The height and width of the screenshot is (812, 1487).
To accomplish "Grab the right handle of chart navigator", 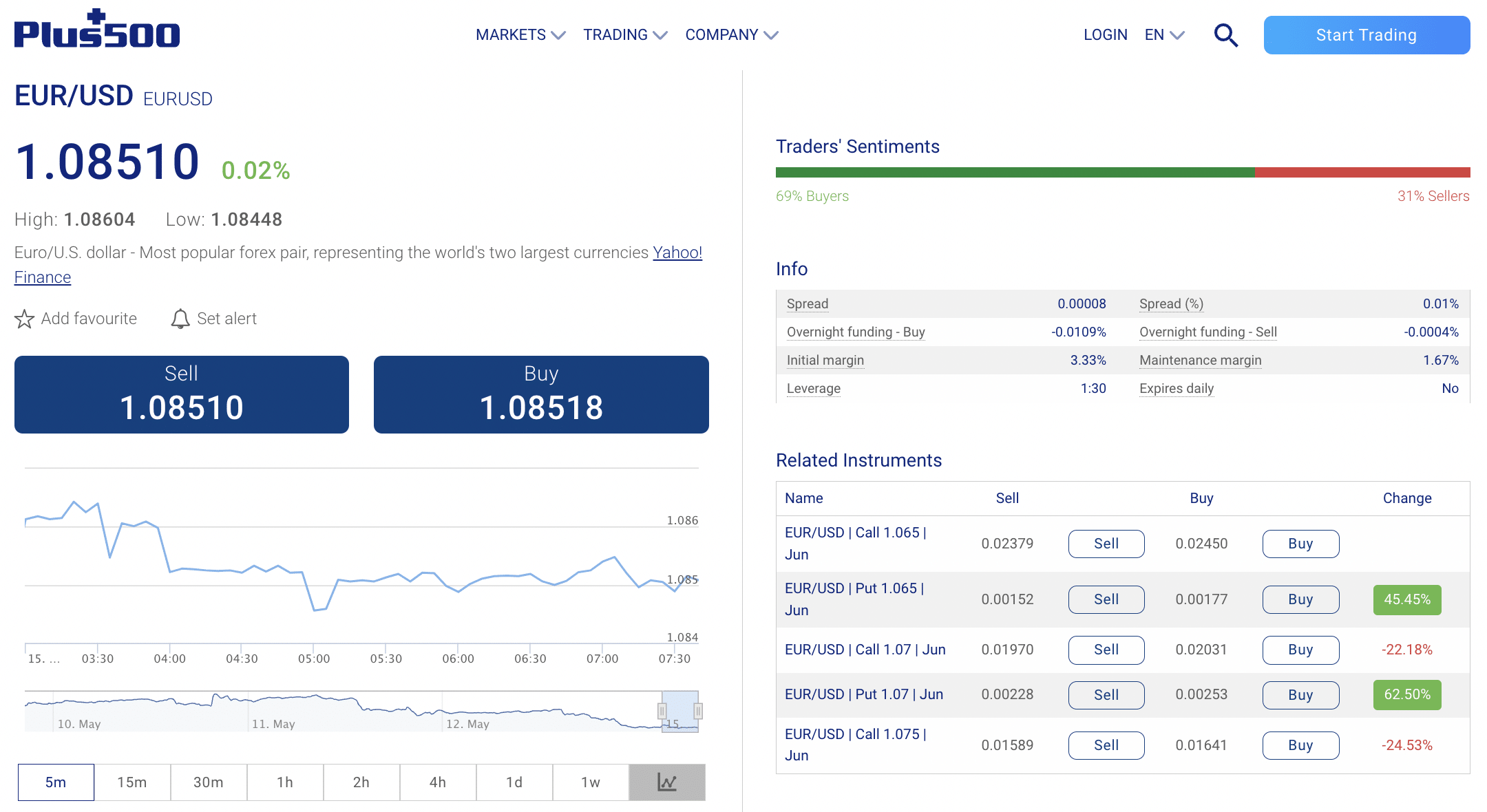I will tap(698, 711).
